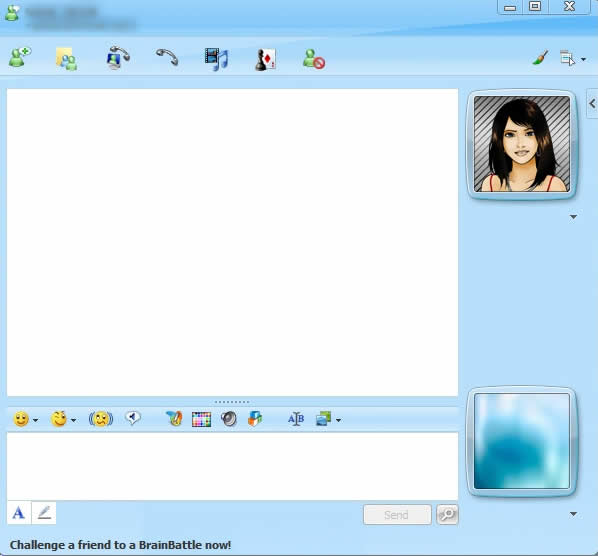Open the show menu dropdown arrow
Viewport: 598px width, 556px height.
tap(583, 59)
